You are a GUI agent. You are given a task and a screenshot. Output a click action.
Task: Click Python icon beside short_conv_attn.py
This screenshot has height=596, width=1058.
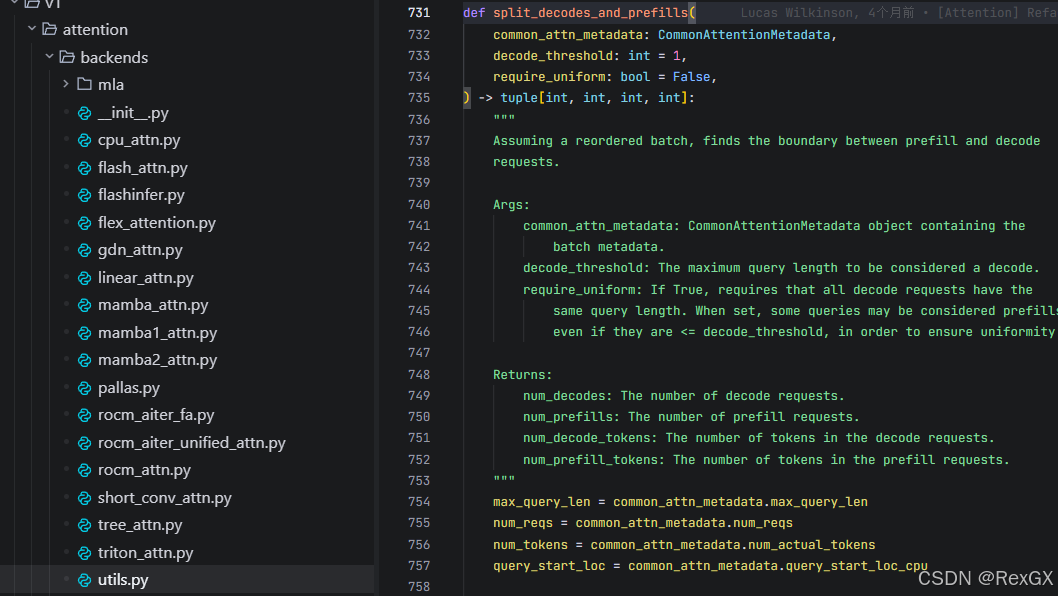click(84, 497)
